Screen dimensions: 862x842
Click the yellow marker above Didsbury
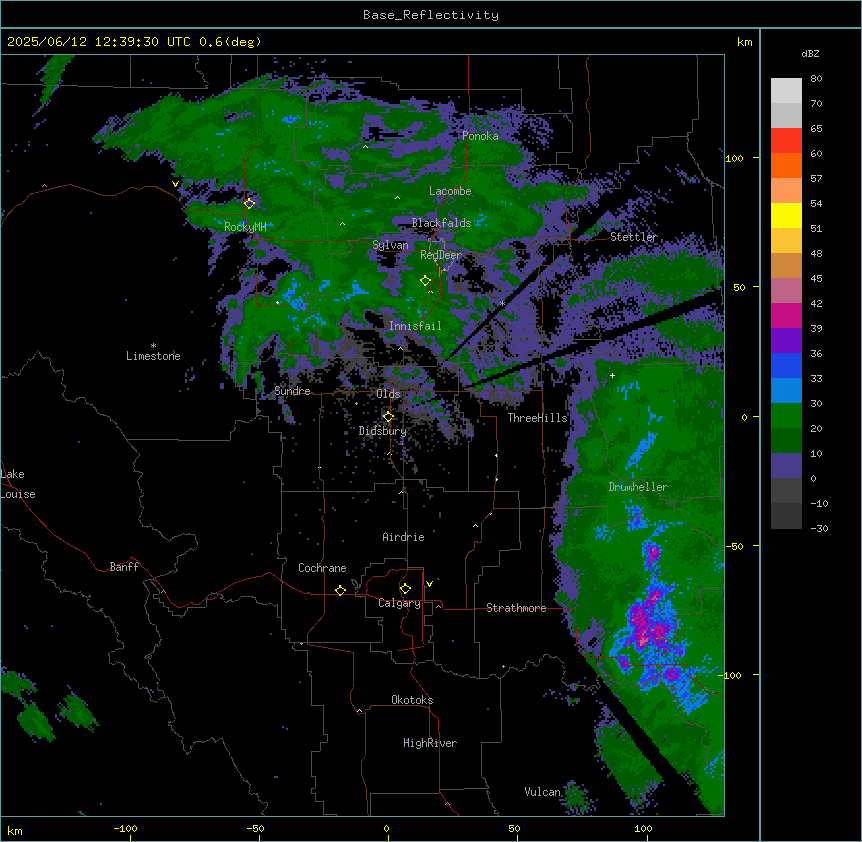388,417
